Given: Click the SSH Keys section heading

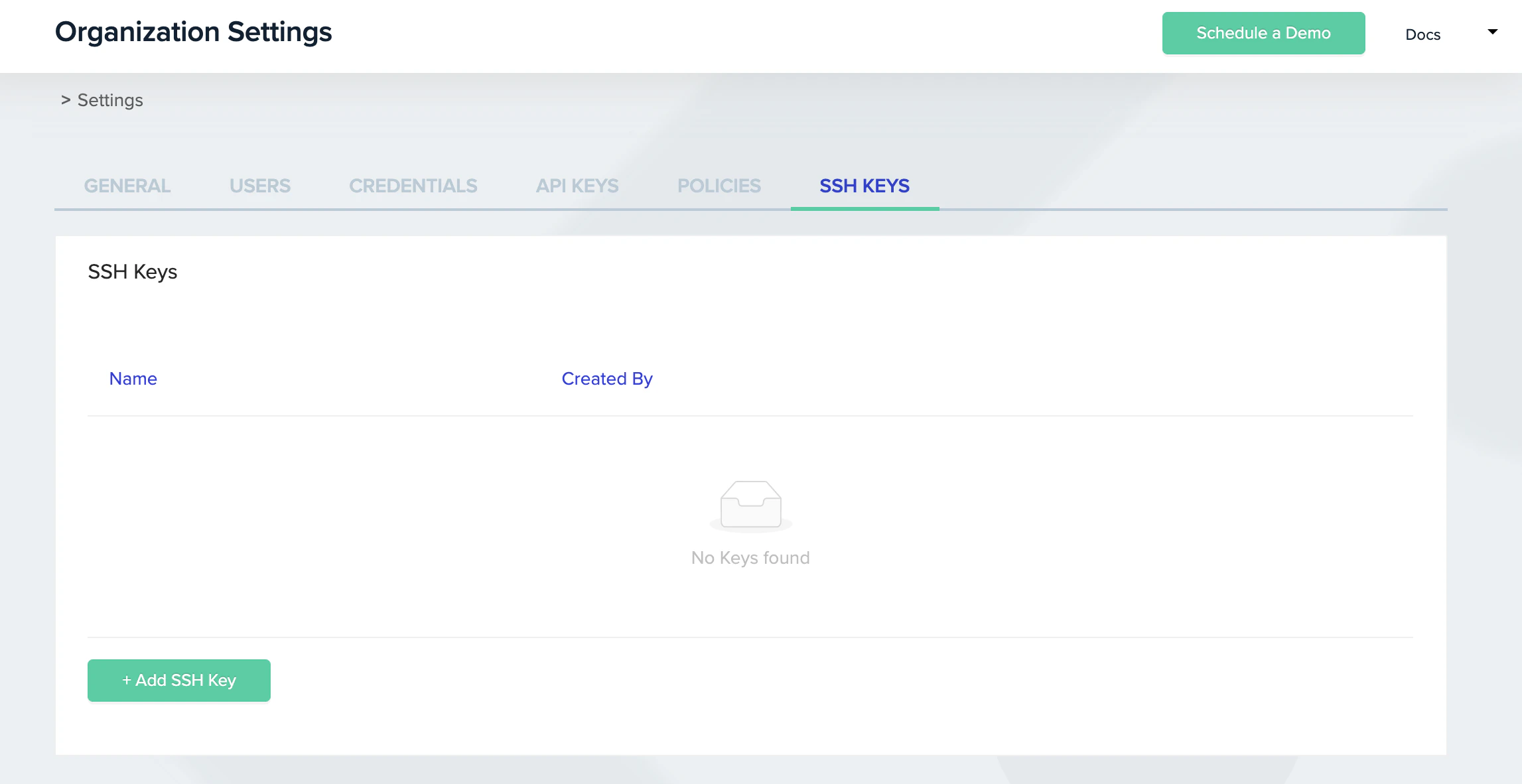Looking at the screenshot, I should pyautogui.click(x=133, y=272).
